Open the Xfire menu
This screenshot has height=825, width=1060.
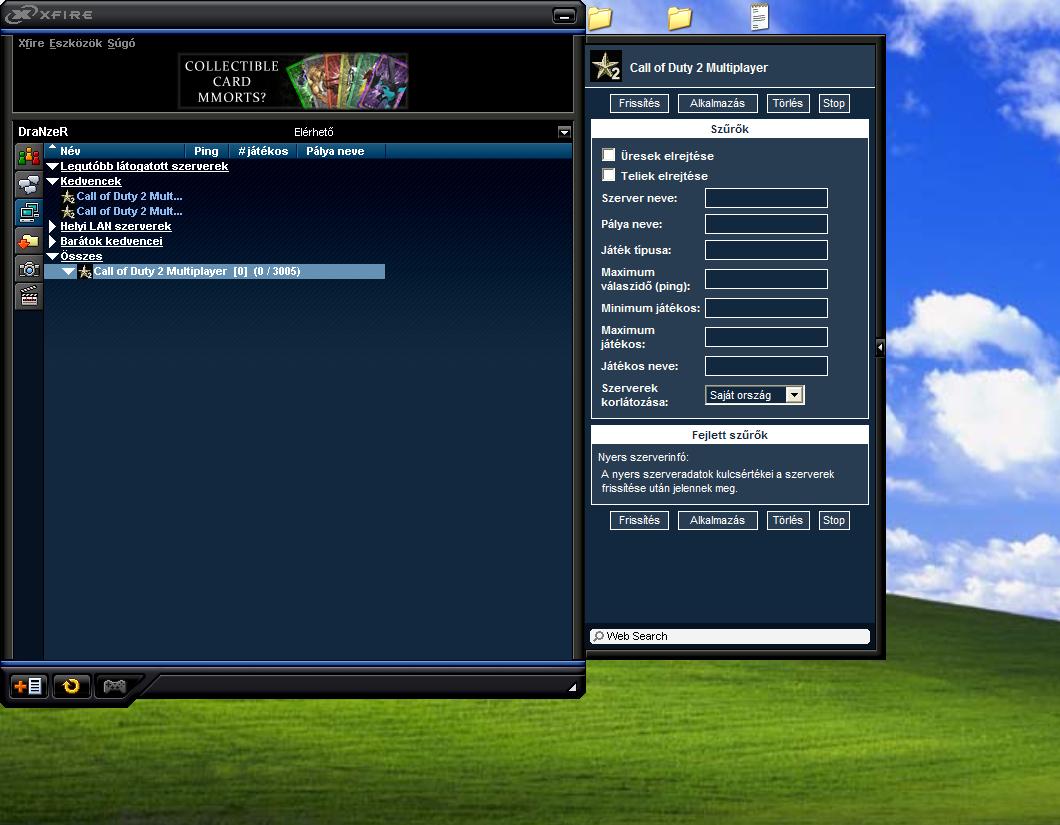point(31,43)
